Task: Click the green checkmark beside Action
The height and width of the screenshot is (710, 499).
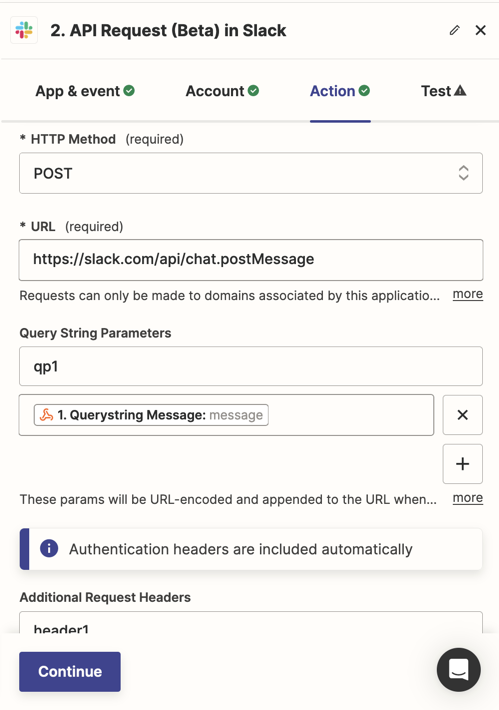Action: click(x=364, y=91)
